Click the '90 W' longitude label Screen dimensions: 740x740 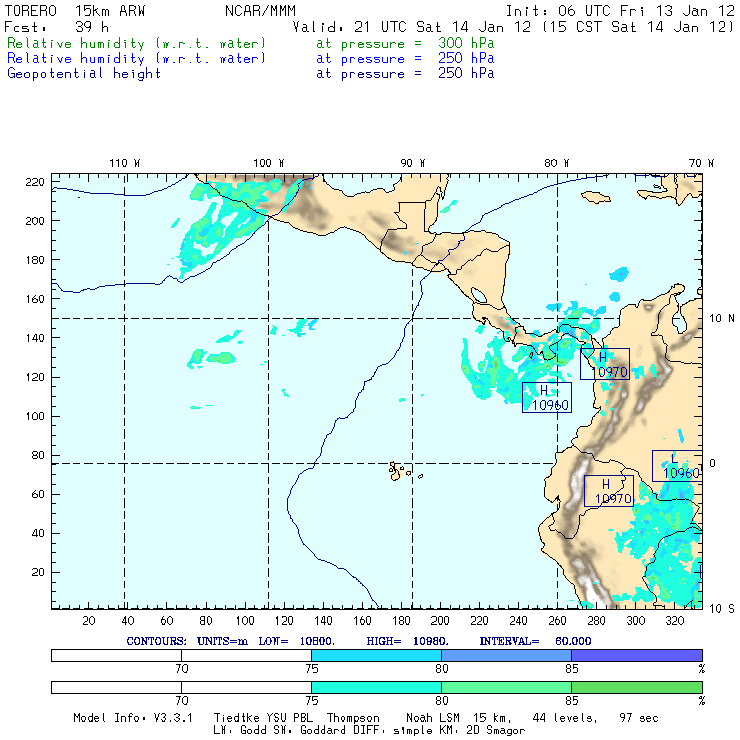coord(412,163)
